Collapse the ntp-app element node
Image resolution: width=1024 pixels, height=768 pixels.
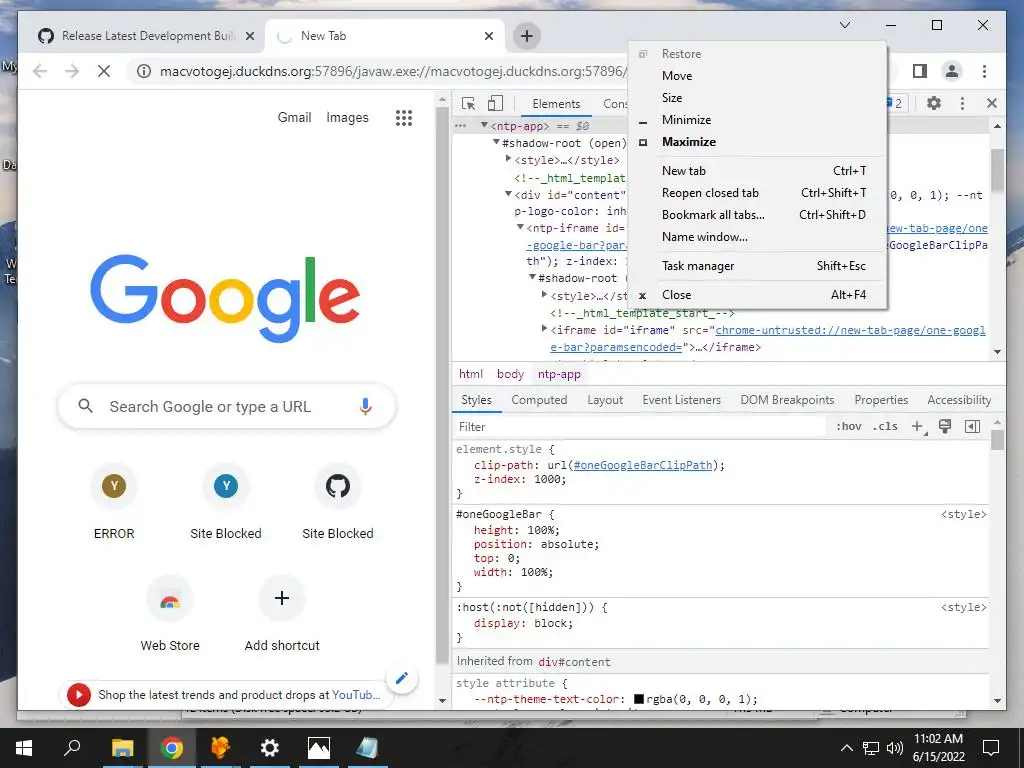pos(484,125)
